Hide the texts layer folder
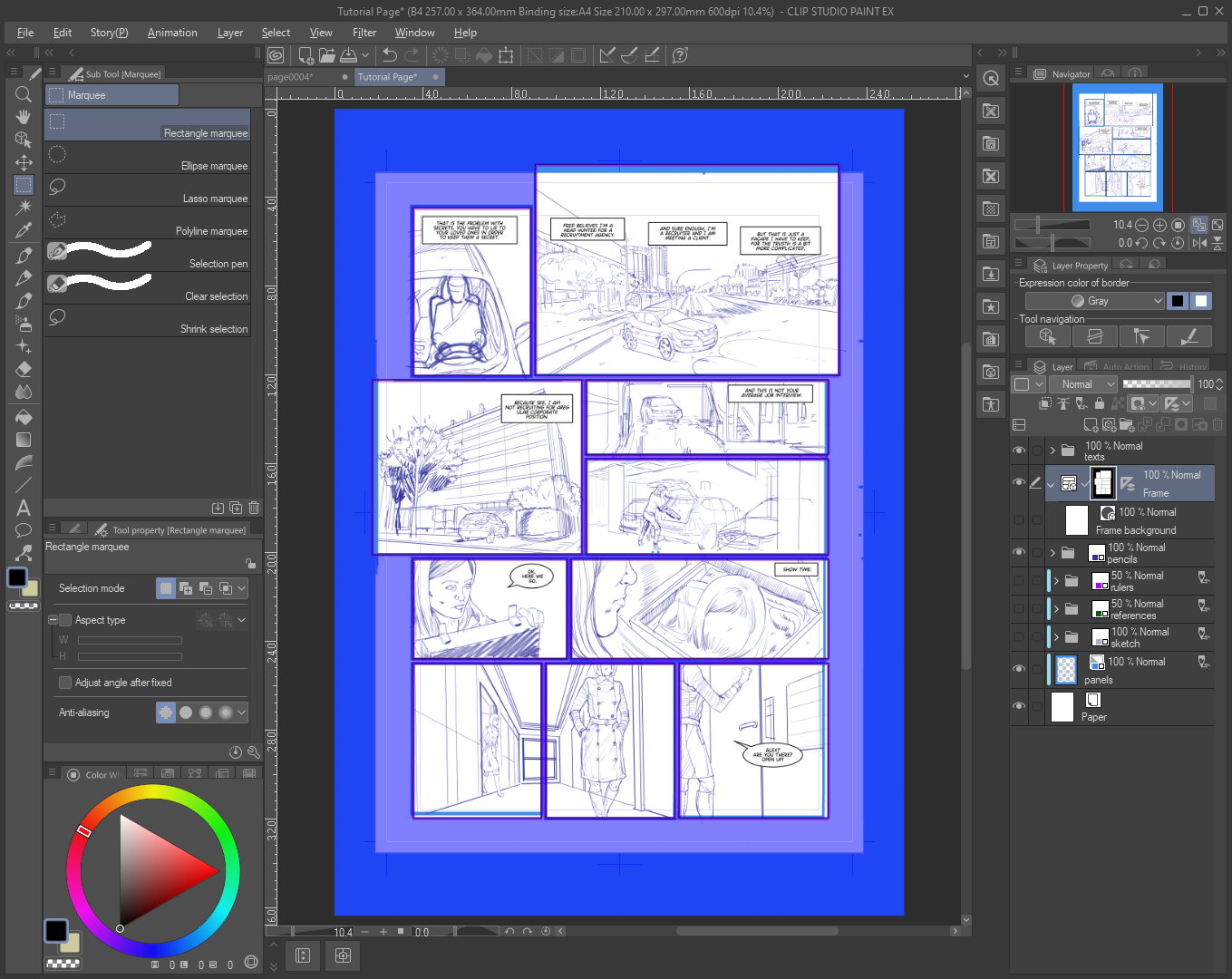 pos(1019,450)
